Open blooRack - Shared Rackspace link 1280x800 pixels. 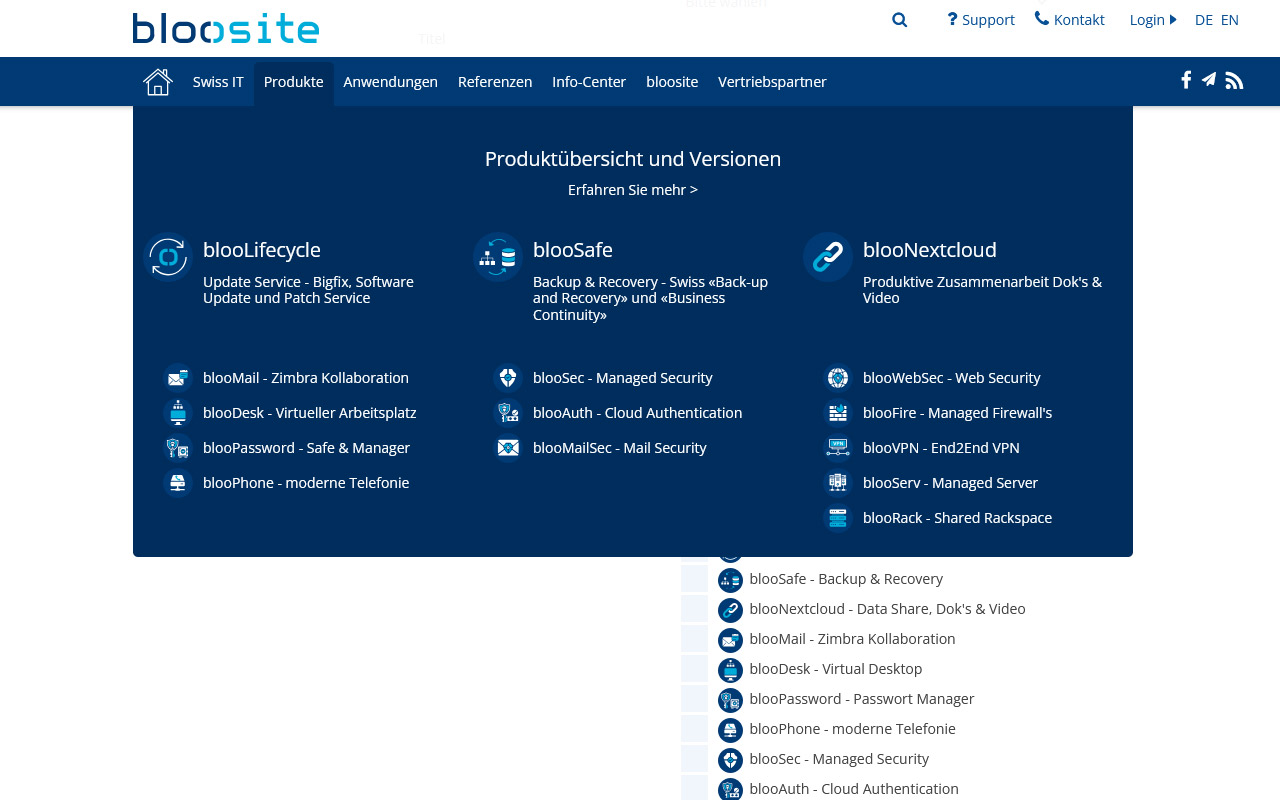coord(957,518)
